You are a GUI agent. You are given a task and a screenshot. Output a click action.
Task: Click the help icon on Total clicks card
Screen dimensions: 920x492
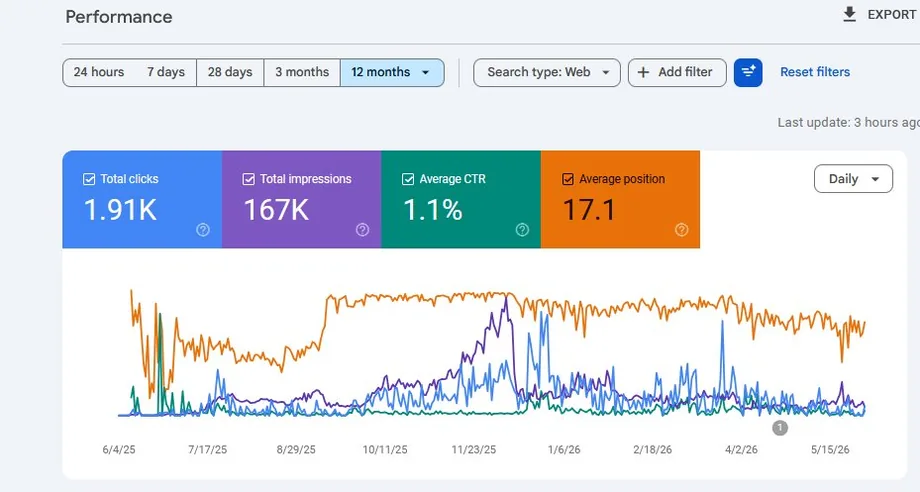[x=203, y=230]
